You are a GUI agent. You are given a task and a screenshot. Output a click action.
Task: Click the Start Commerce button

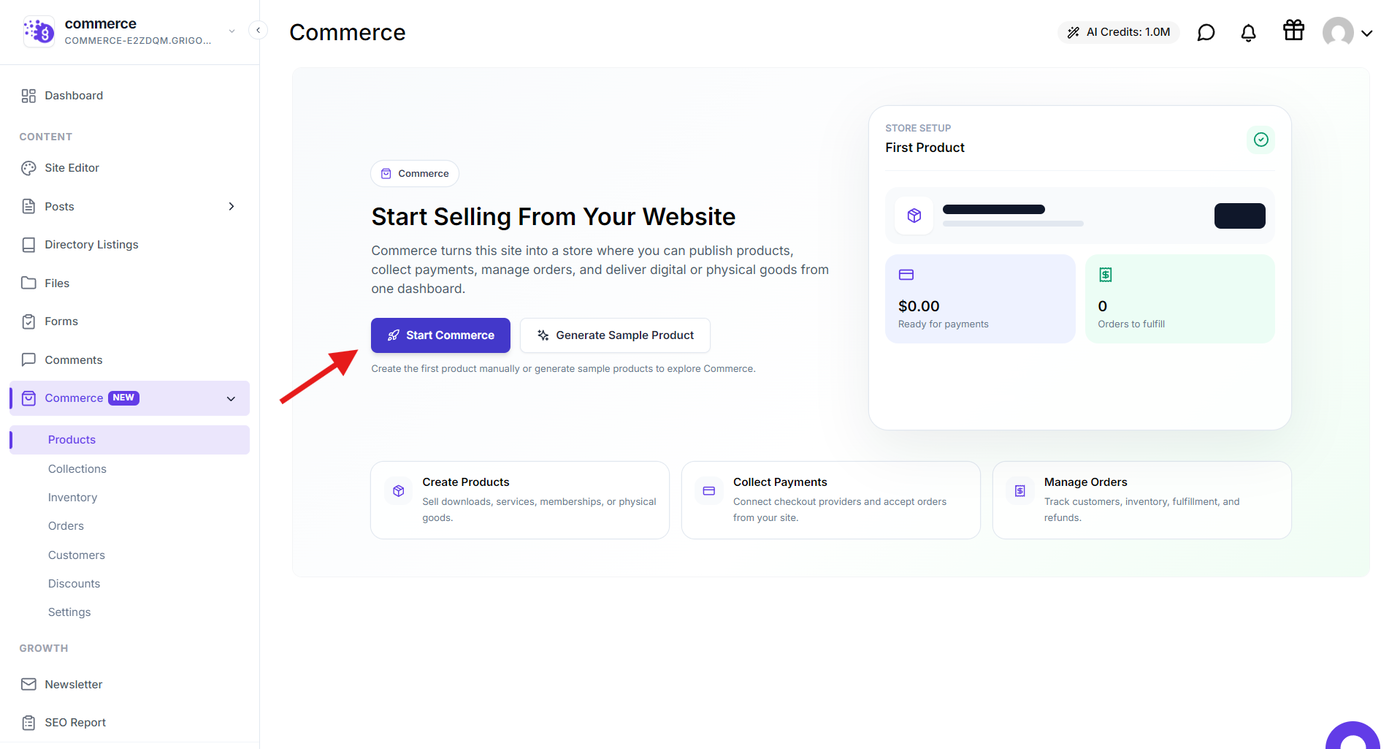[x=440, y=335]
